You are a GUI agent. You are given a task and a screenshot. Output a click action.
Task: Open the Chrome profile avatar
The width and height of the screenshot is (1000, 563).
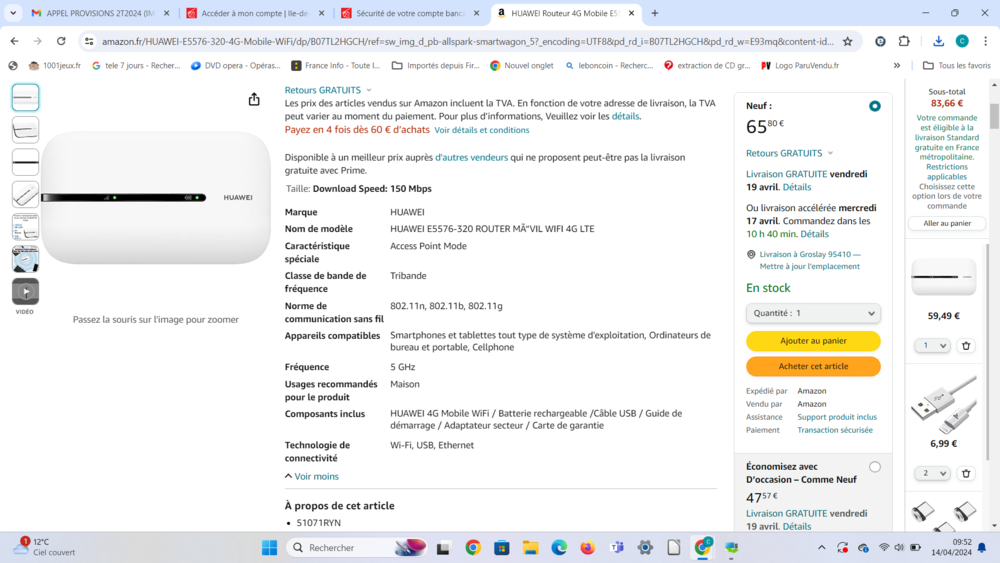coord(962,41)
